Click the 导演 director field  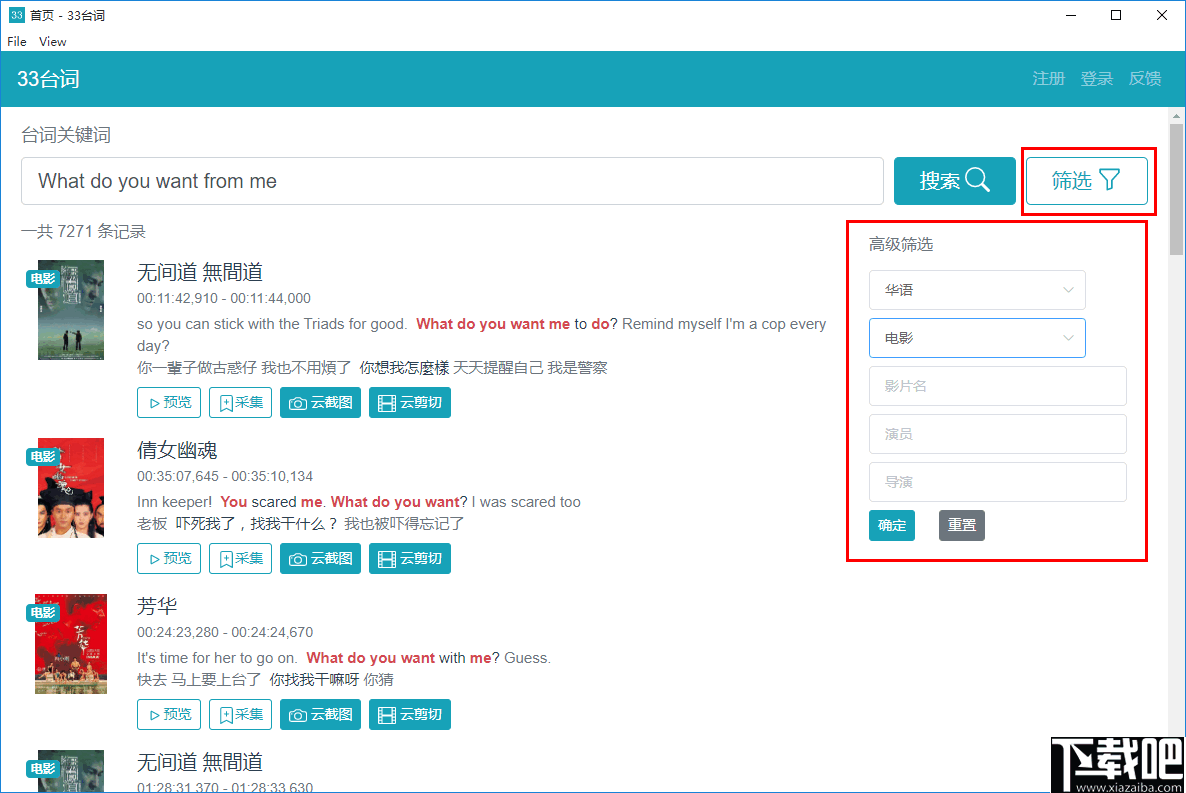(x=997, y=482)
